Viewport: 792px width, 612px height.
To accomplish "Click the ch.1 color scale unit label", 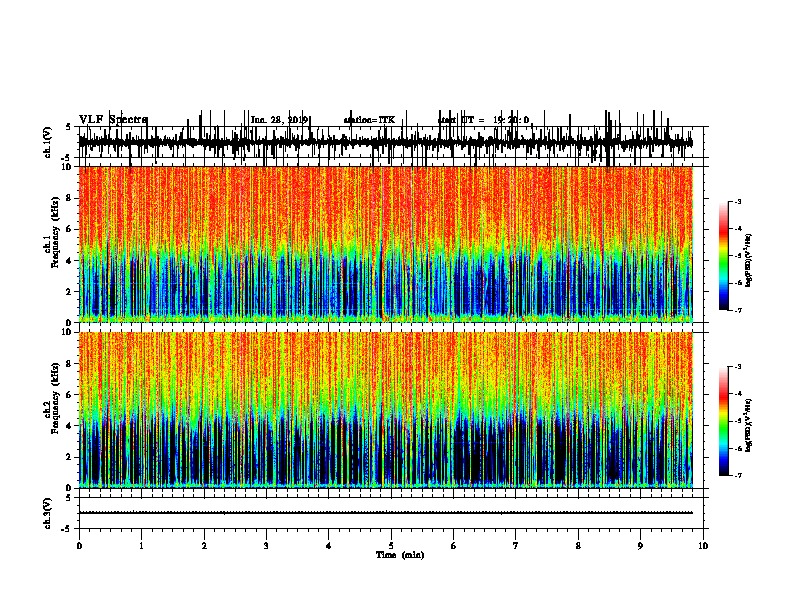I will (749, 260).
